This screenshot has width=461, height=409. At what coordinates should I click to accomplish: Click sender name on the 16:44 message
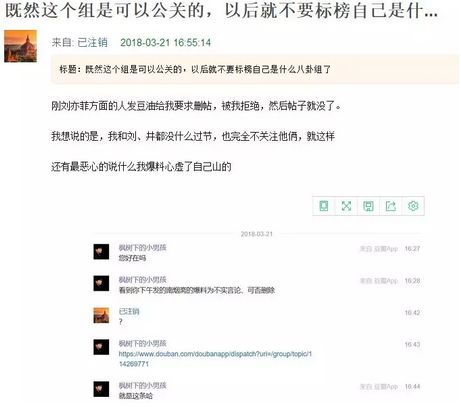(x=142, y=385)
